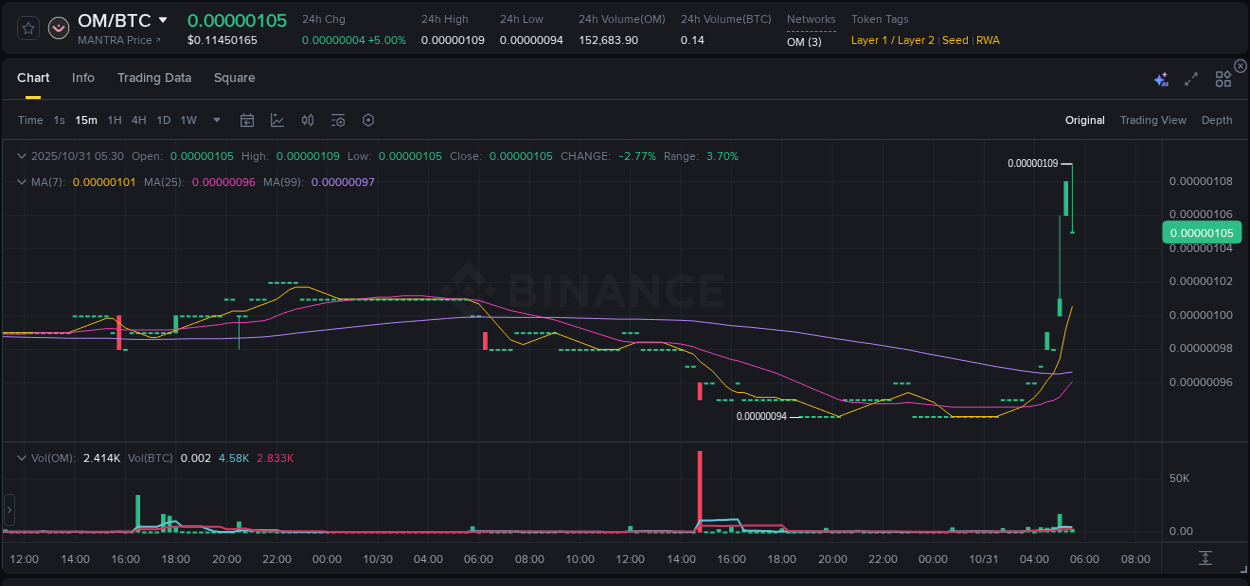Click the candlestick comparison icon in chart toolbar
Viewport: 1250px width, 586px height.
point(307,120)
